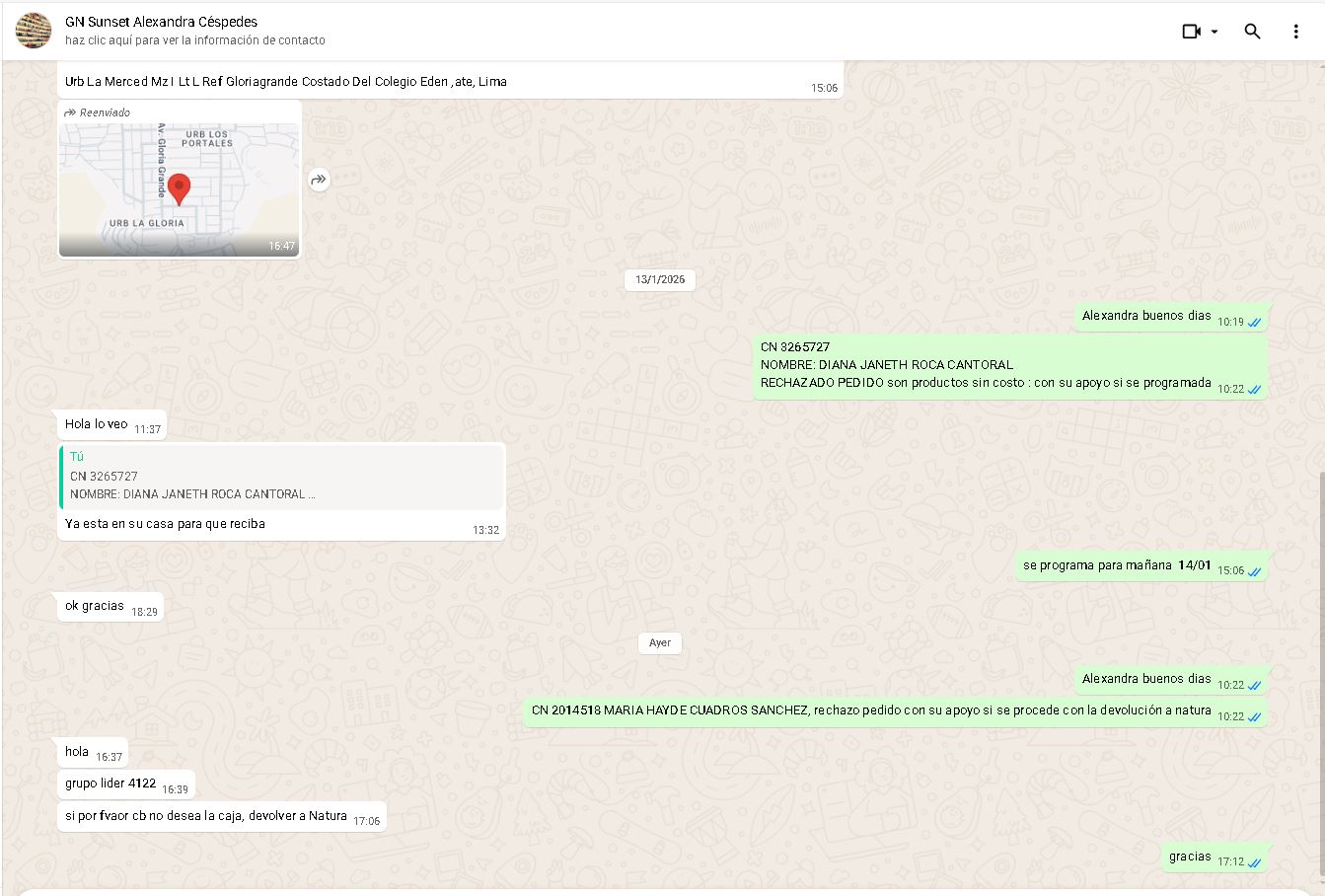Image resolution: width=1325 pixels, height=896 pixels.
Task: Expand the call options dropdown arrow
Action: [1215, 32]
